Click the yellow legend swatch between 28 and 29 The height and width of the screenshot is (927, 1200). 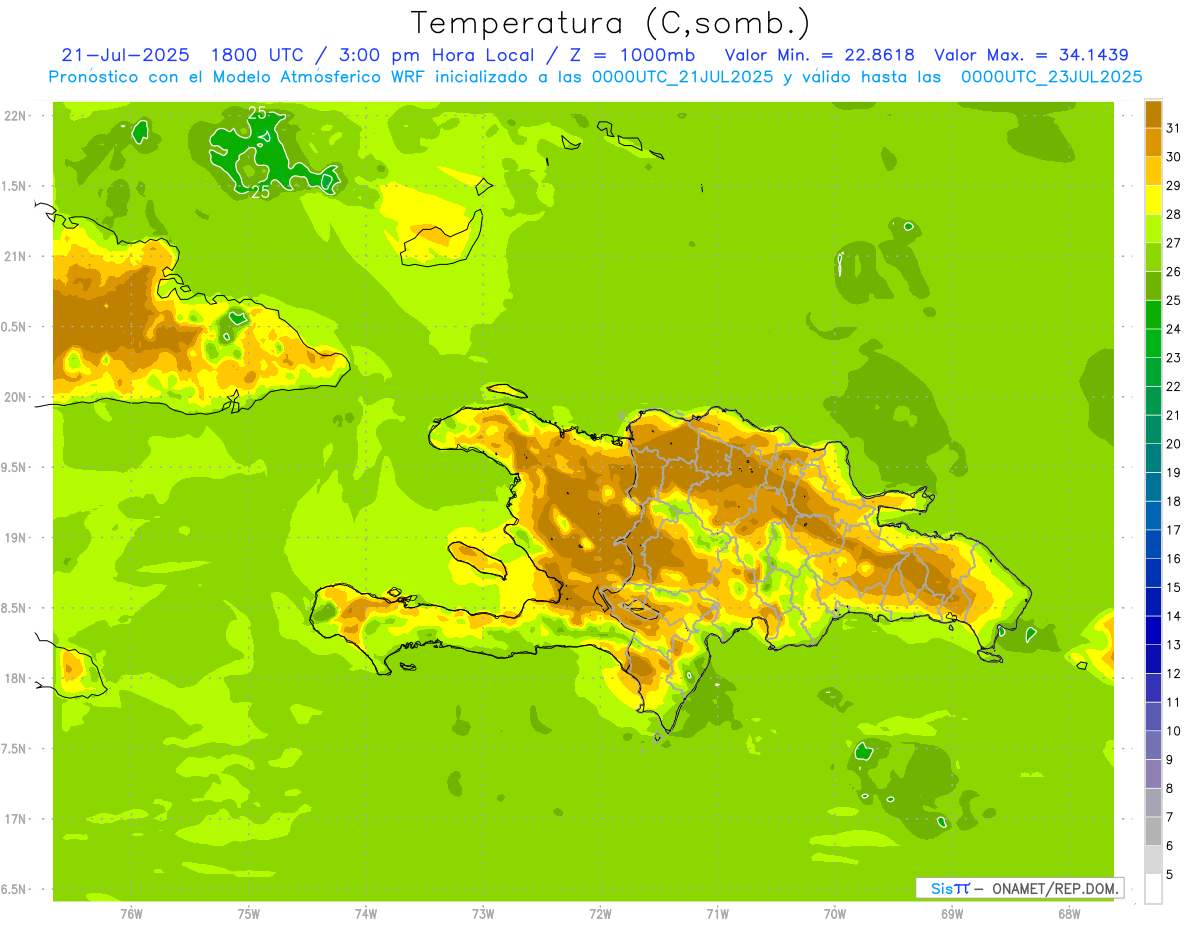(x=1153, y=199)
